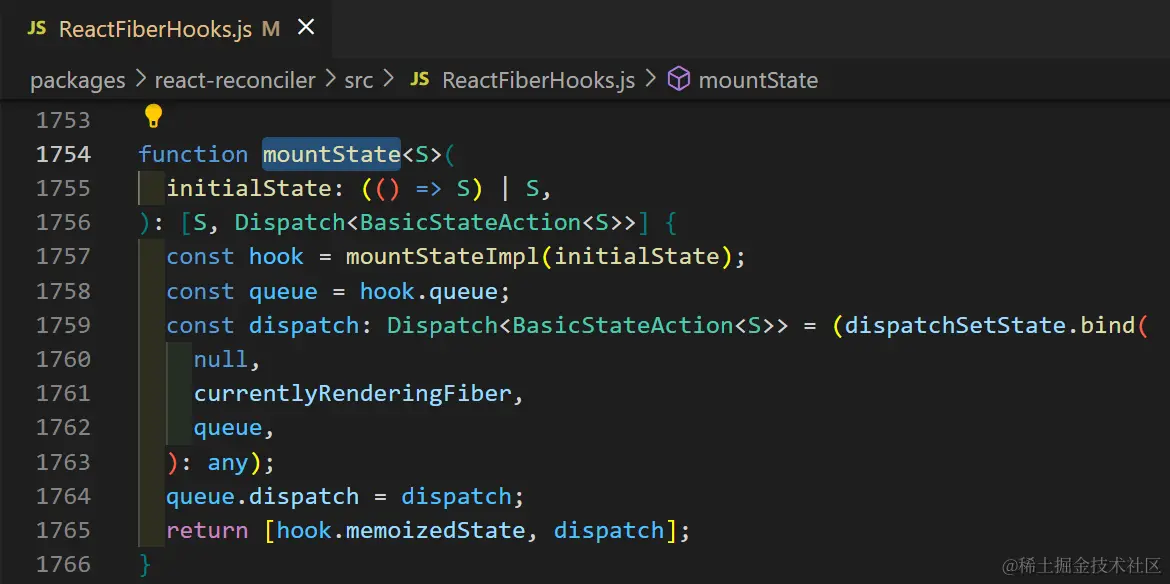This screenshot has height=584, width=1170.
Task: Click line number 1759
Action: click(63, 325)
